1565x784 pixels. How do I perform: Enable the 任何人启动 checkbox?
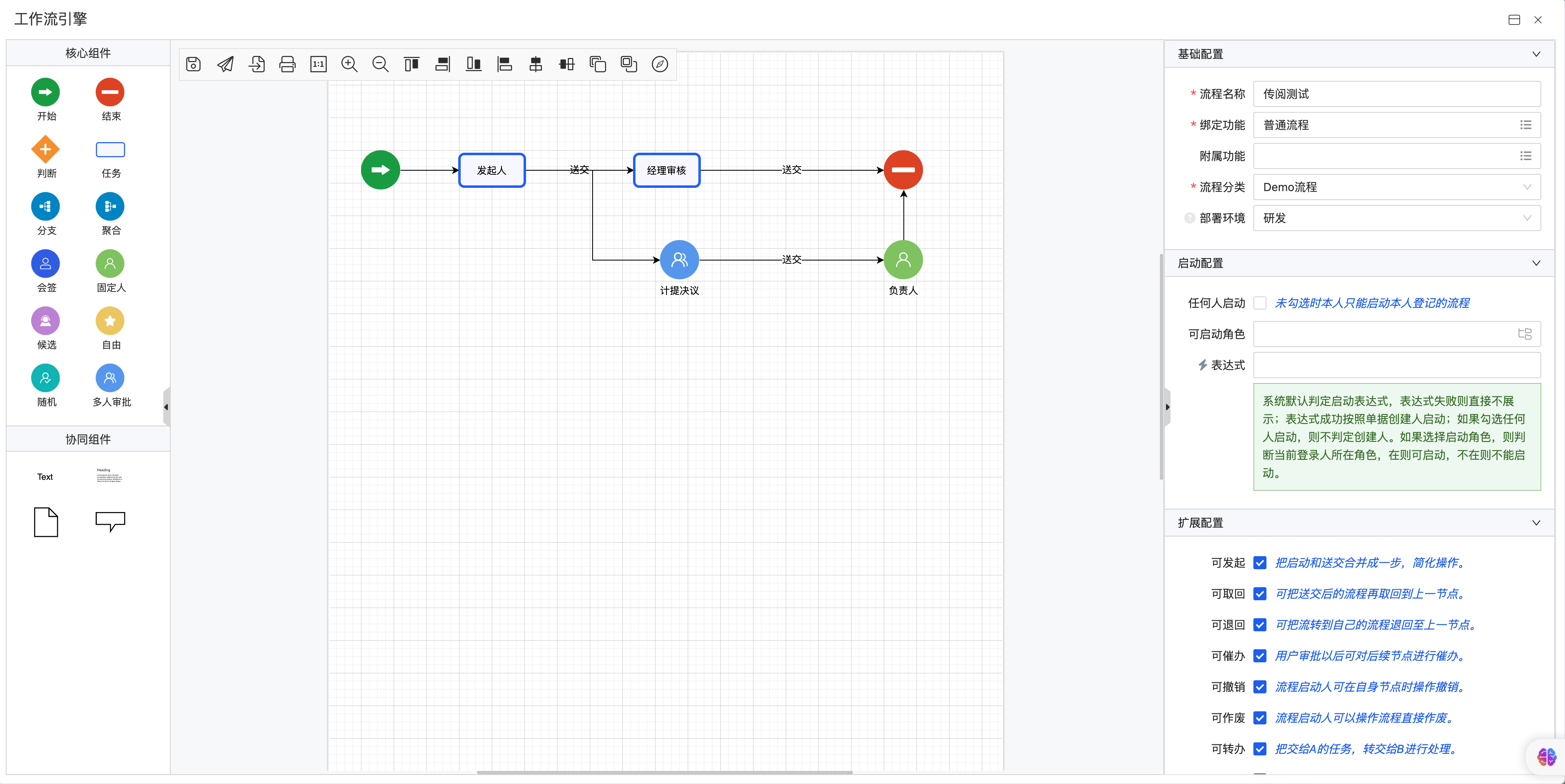coord(1260,303)
